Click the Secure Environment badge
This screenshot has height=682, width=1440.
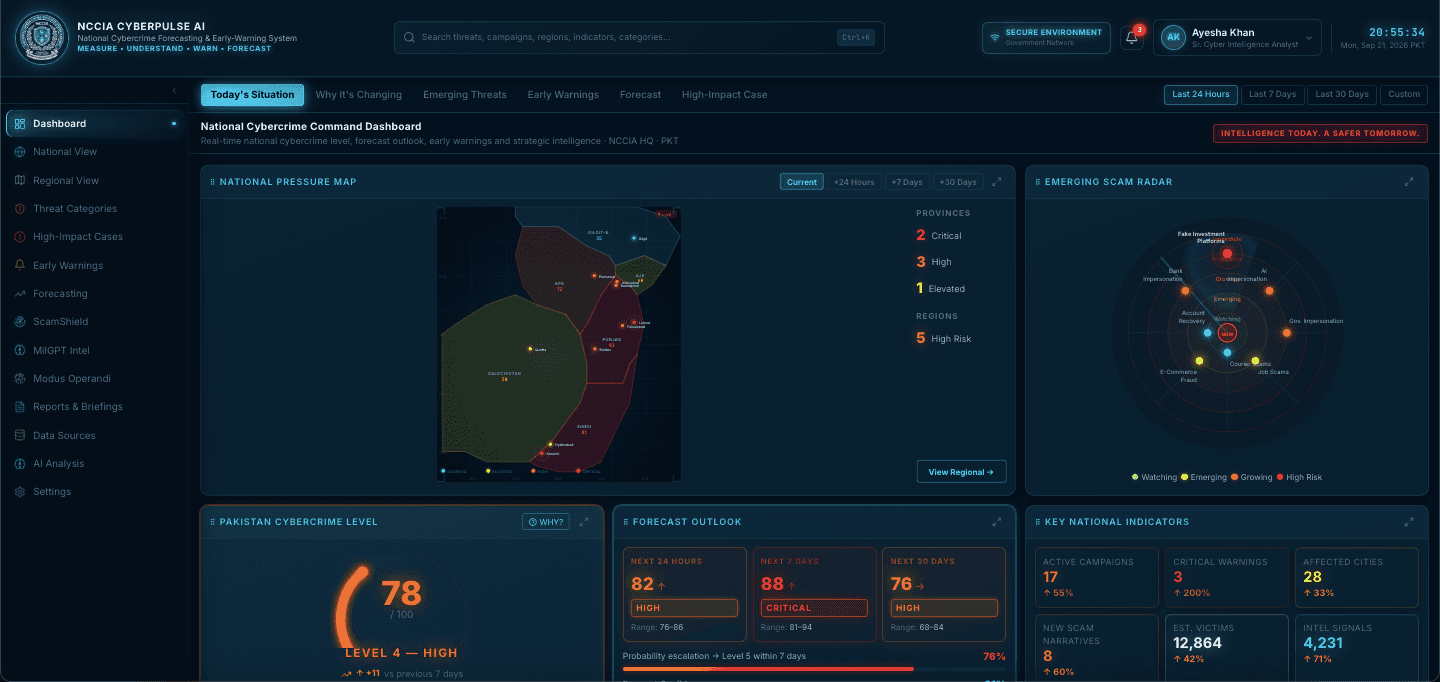[x=1046, y=38]
